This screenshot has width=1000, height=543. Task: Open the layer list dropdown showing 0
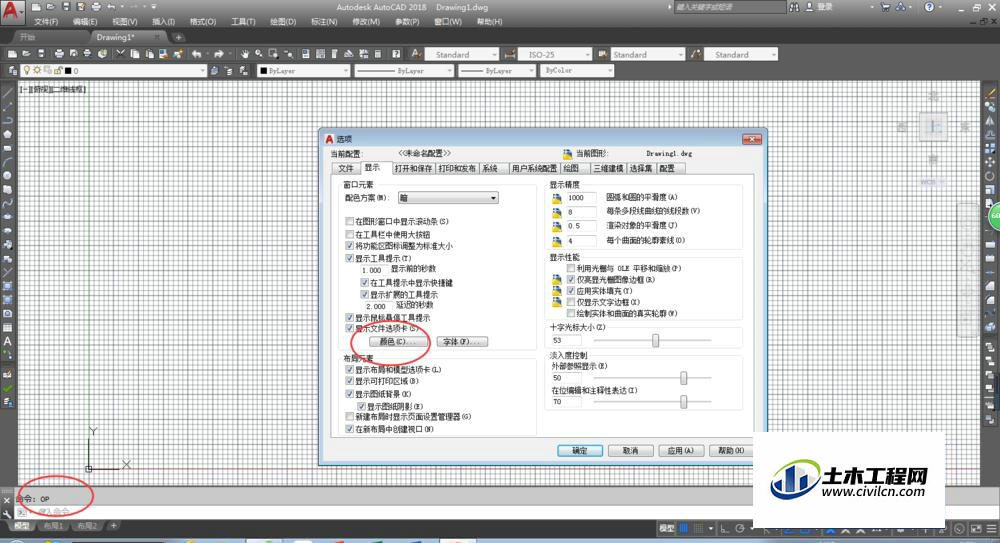(114, 71)
